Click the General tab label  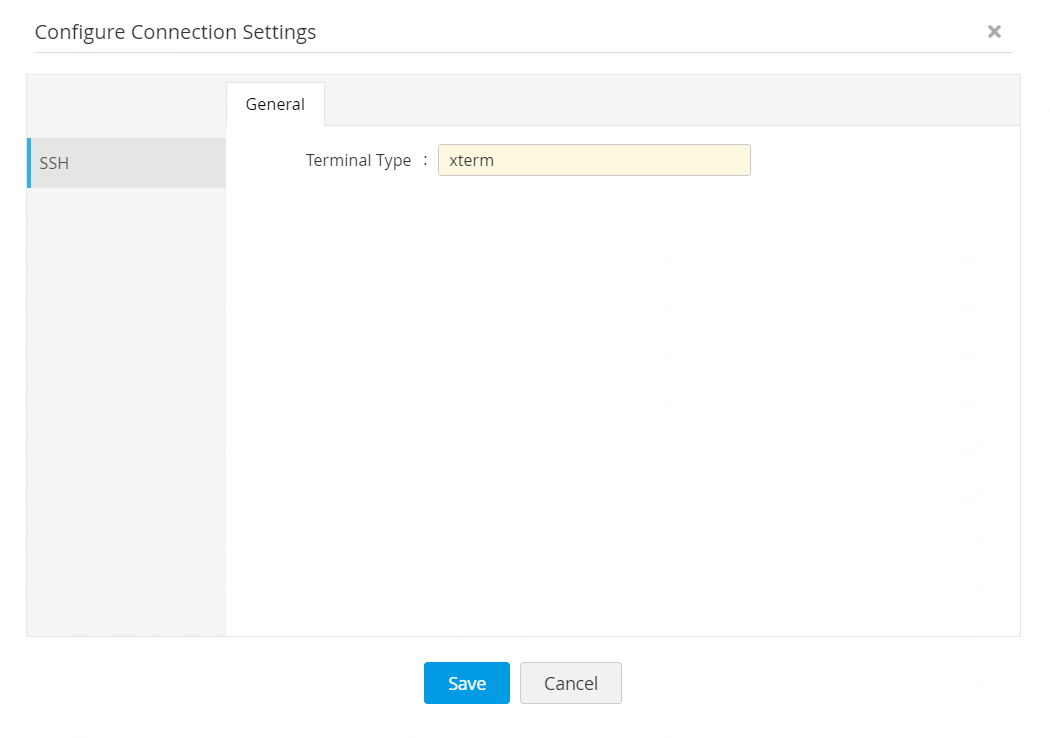(x=275, y=104)
